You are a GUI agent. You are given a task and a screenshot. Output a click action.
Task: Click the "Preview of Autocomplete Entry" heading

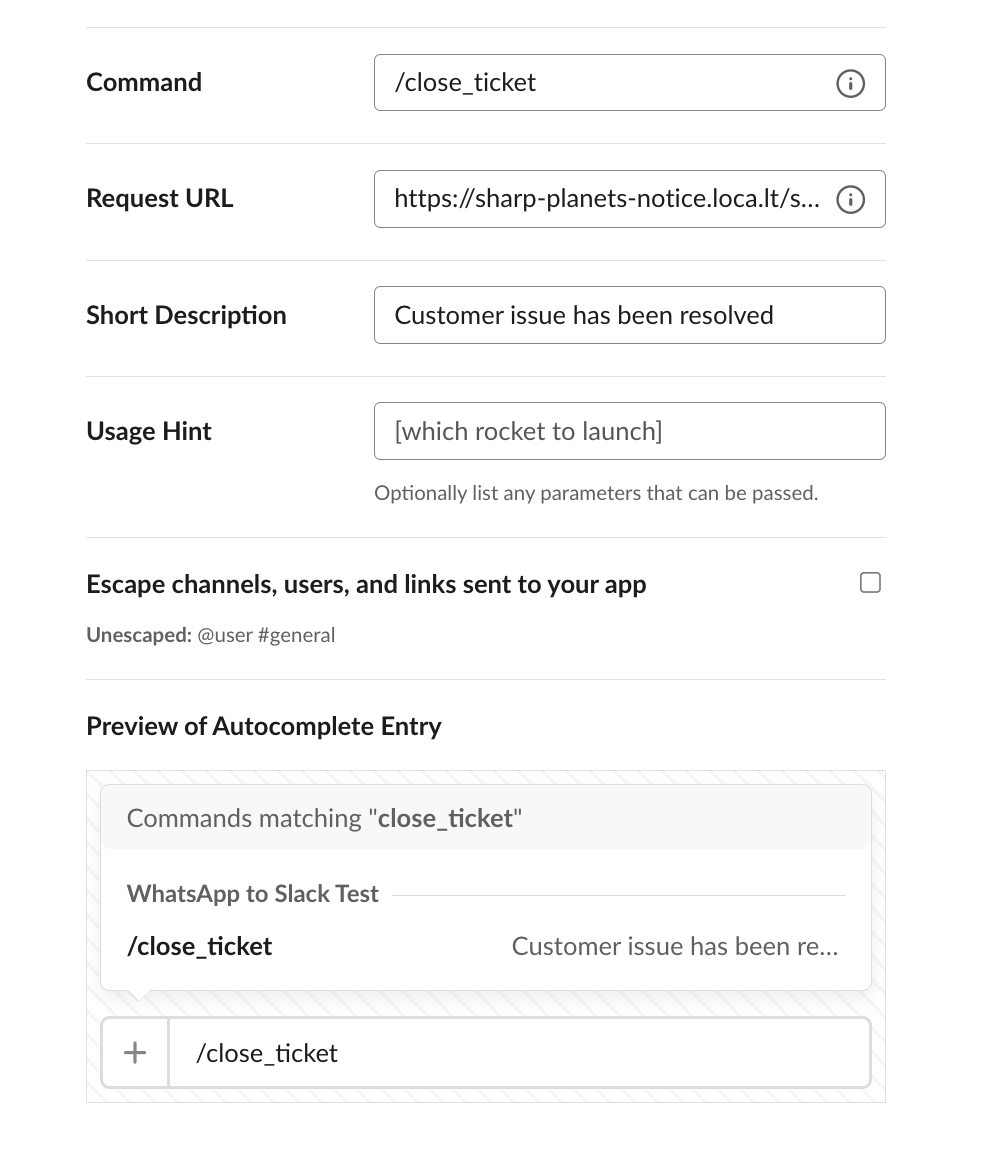(x=264, y=726)
